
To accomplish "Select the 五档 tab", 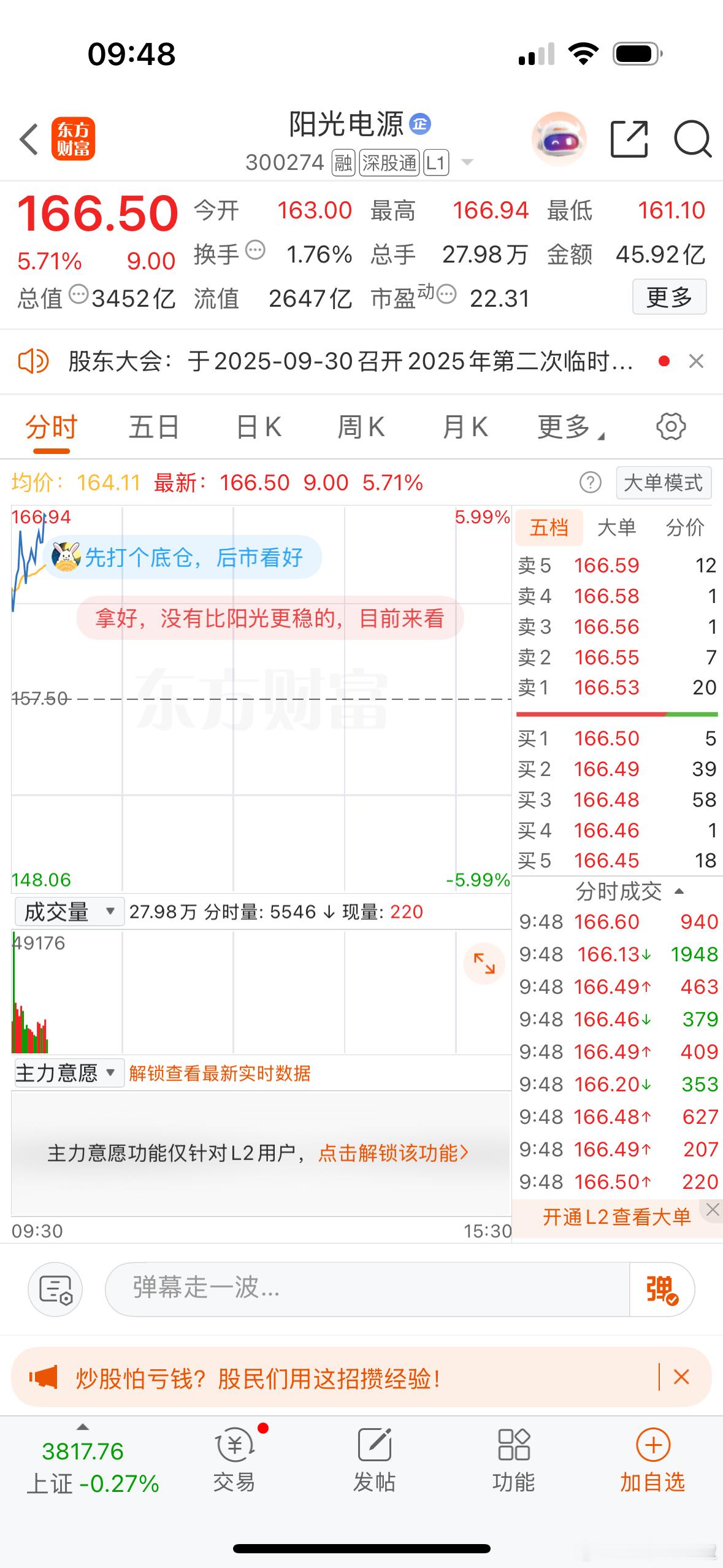I will pyautogui.click(x=549, y=527).
